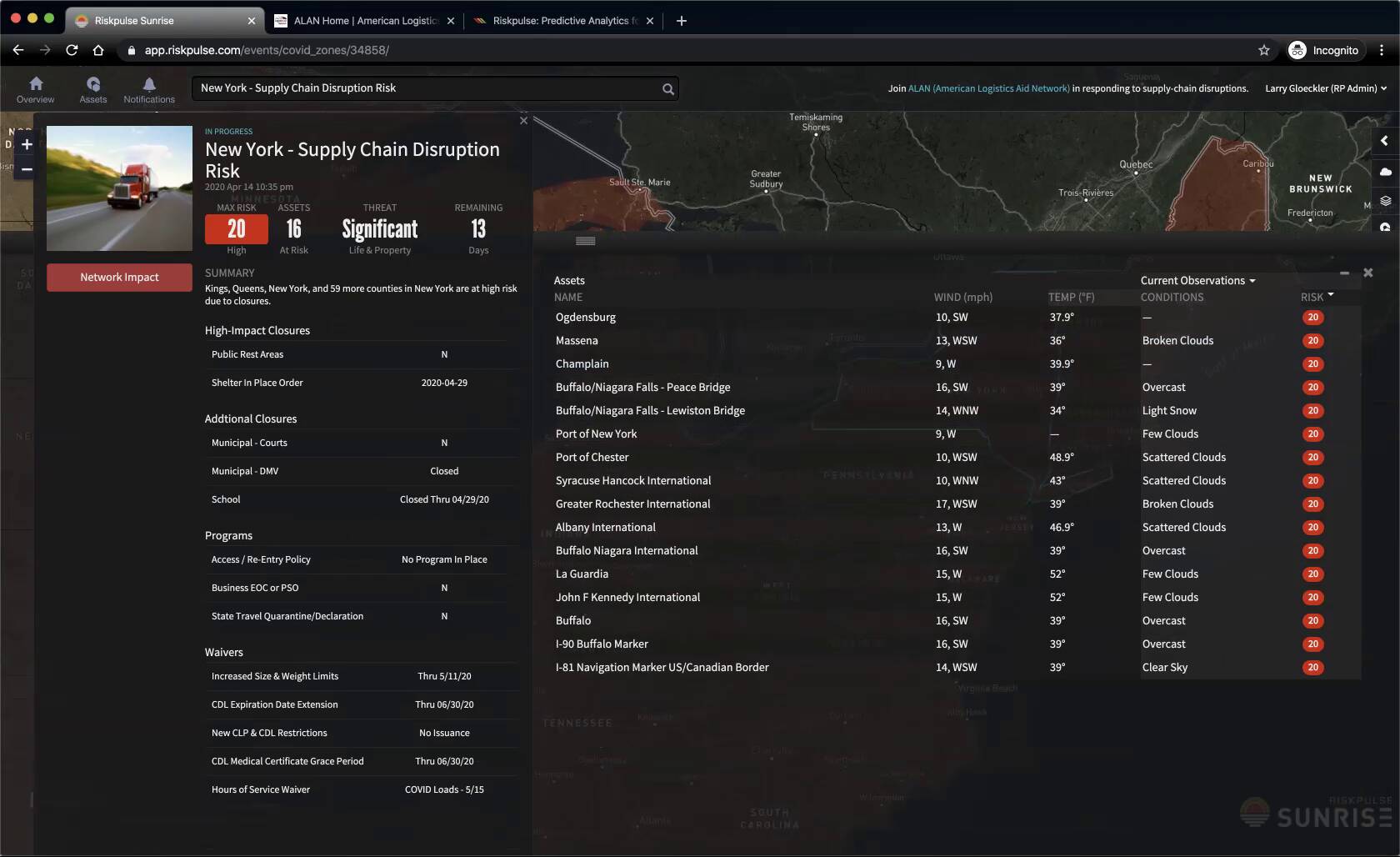Screen dimensions: 1400x857
Task: Click the drag handle above the Assets panel
Action: pos(585,241)
